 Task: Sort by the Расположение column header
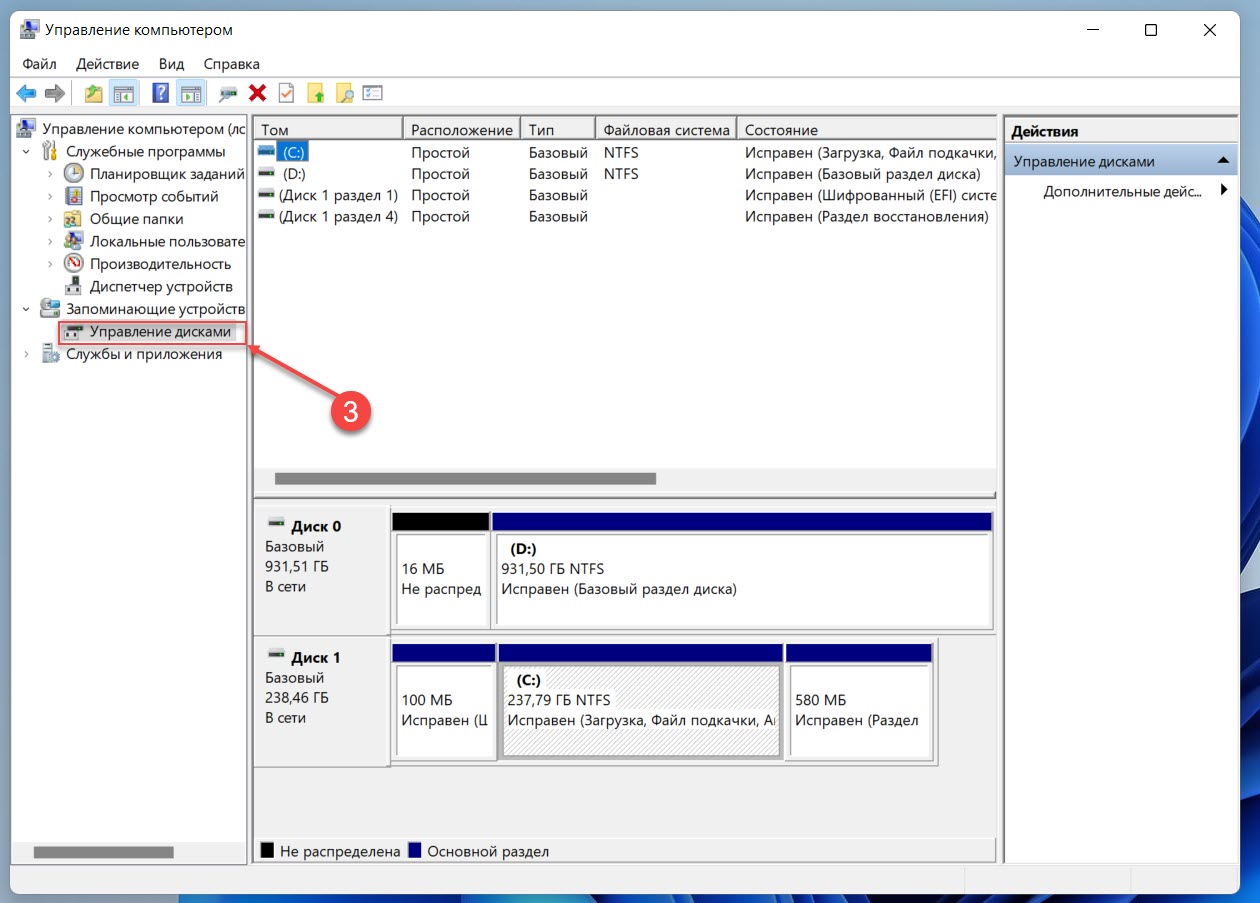pos(462,129)
